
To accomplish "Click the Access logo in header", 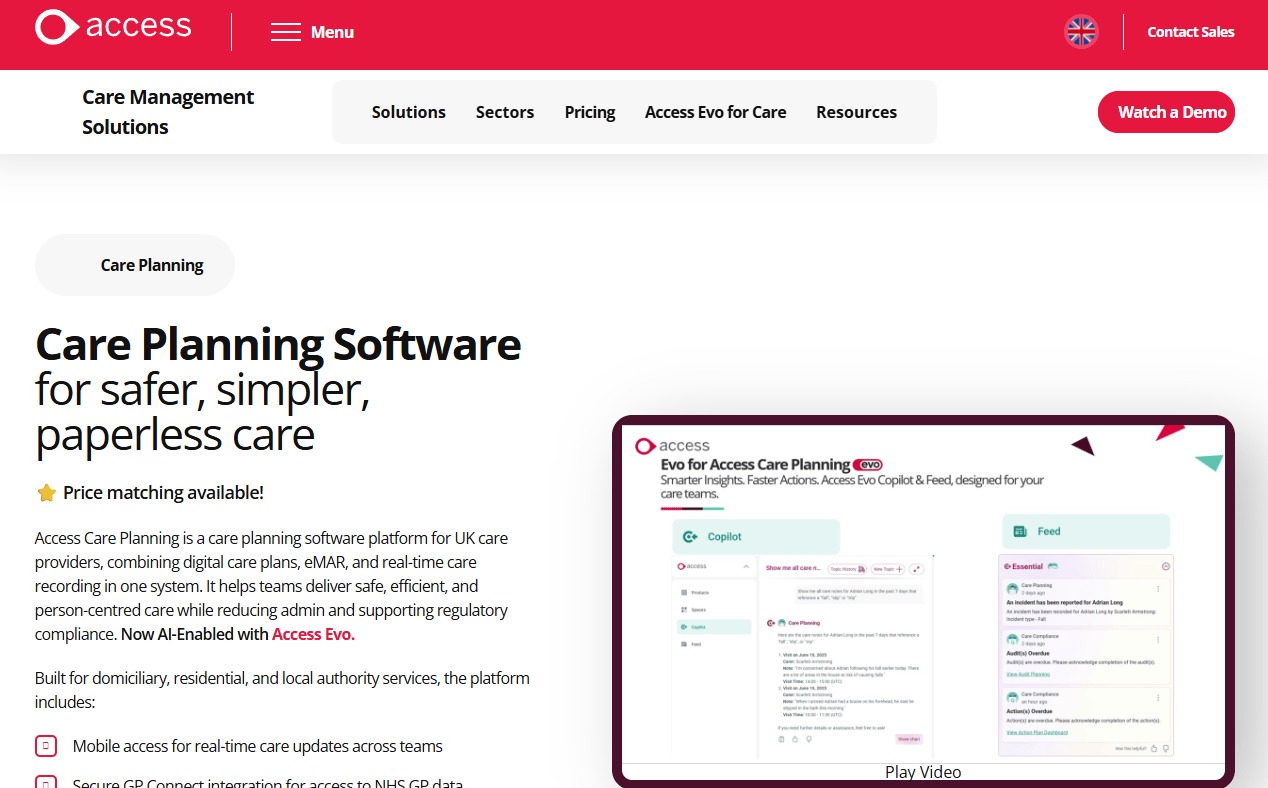I will coord(113,27).
